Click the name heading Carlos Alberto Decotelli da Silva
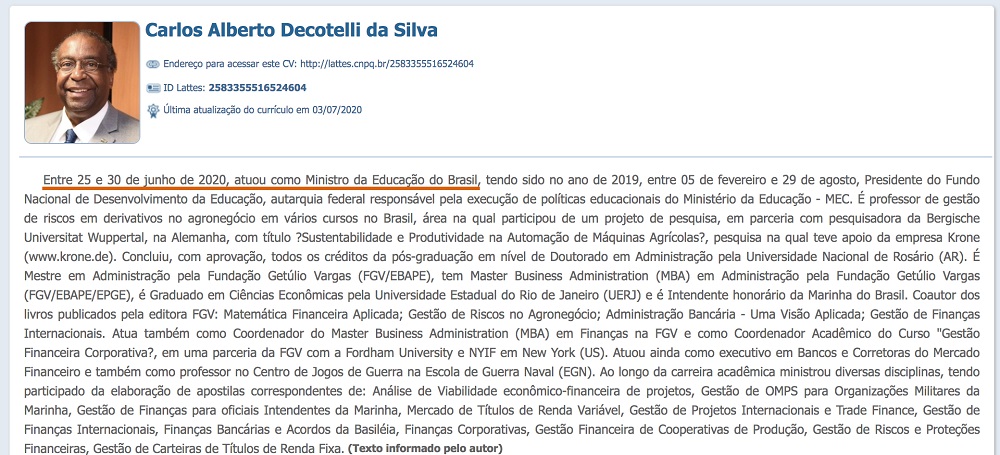The height and width of the screenshot is (455, 1000). point(291,30)
